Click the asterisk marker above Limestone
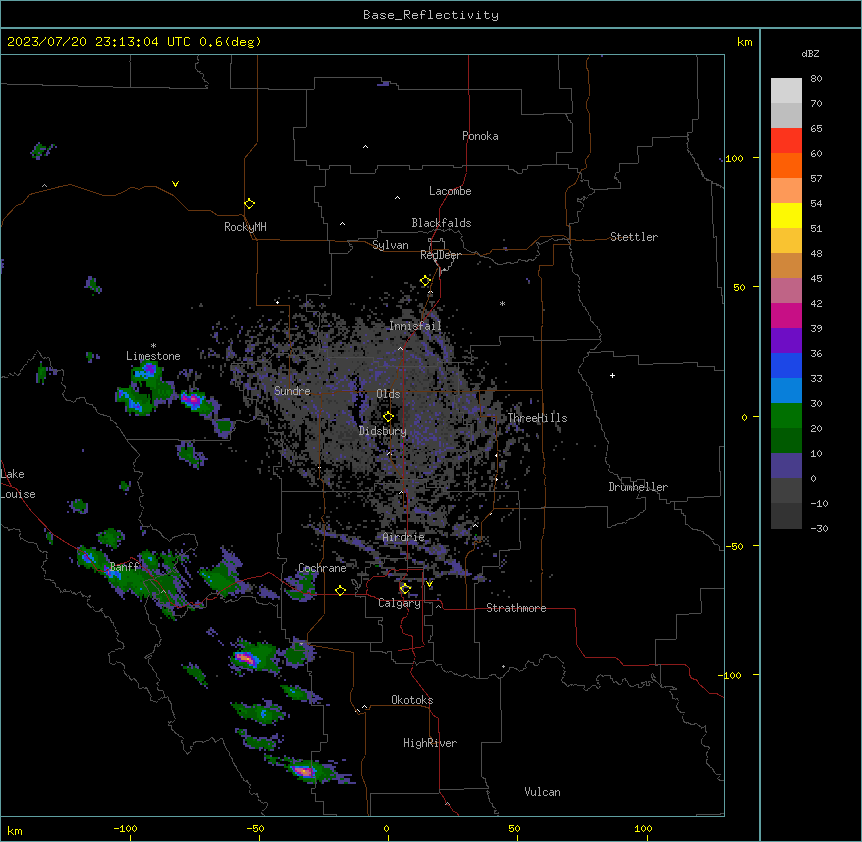This screenshot has height=842, width=862. (x=153, y=346)
